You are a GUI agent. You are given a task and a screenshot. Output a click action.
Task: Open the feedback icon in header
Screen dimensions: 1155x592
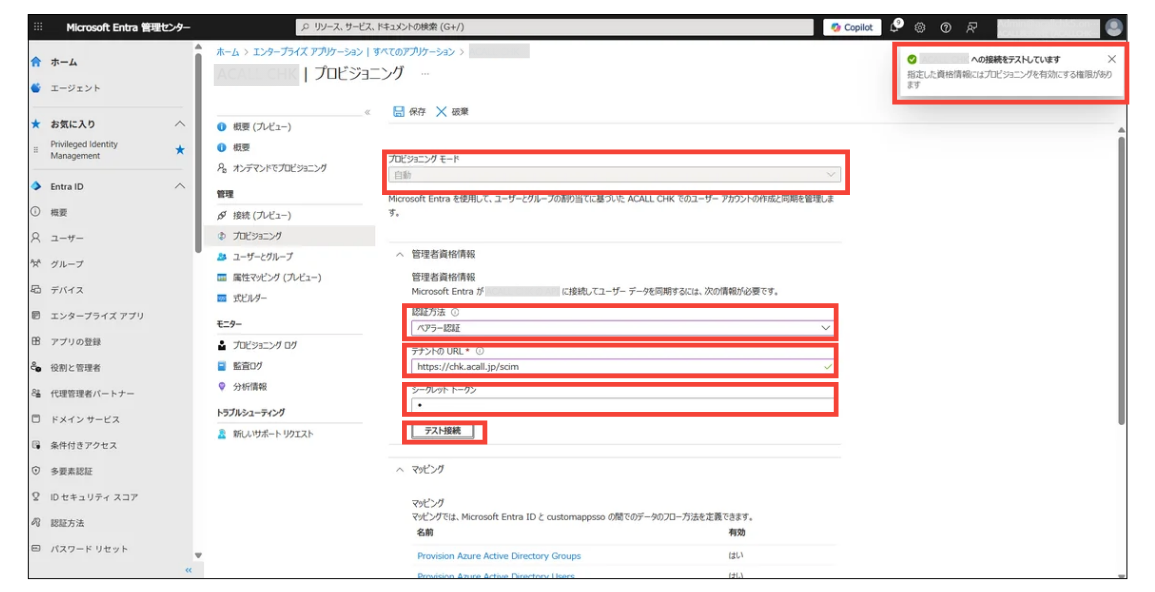971,27
